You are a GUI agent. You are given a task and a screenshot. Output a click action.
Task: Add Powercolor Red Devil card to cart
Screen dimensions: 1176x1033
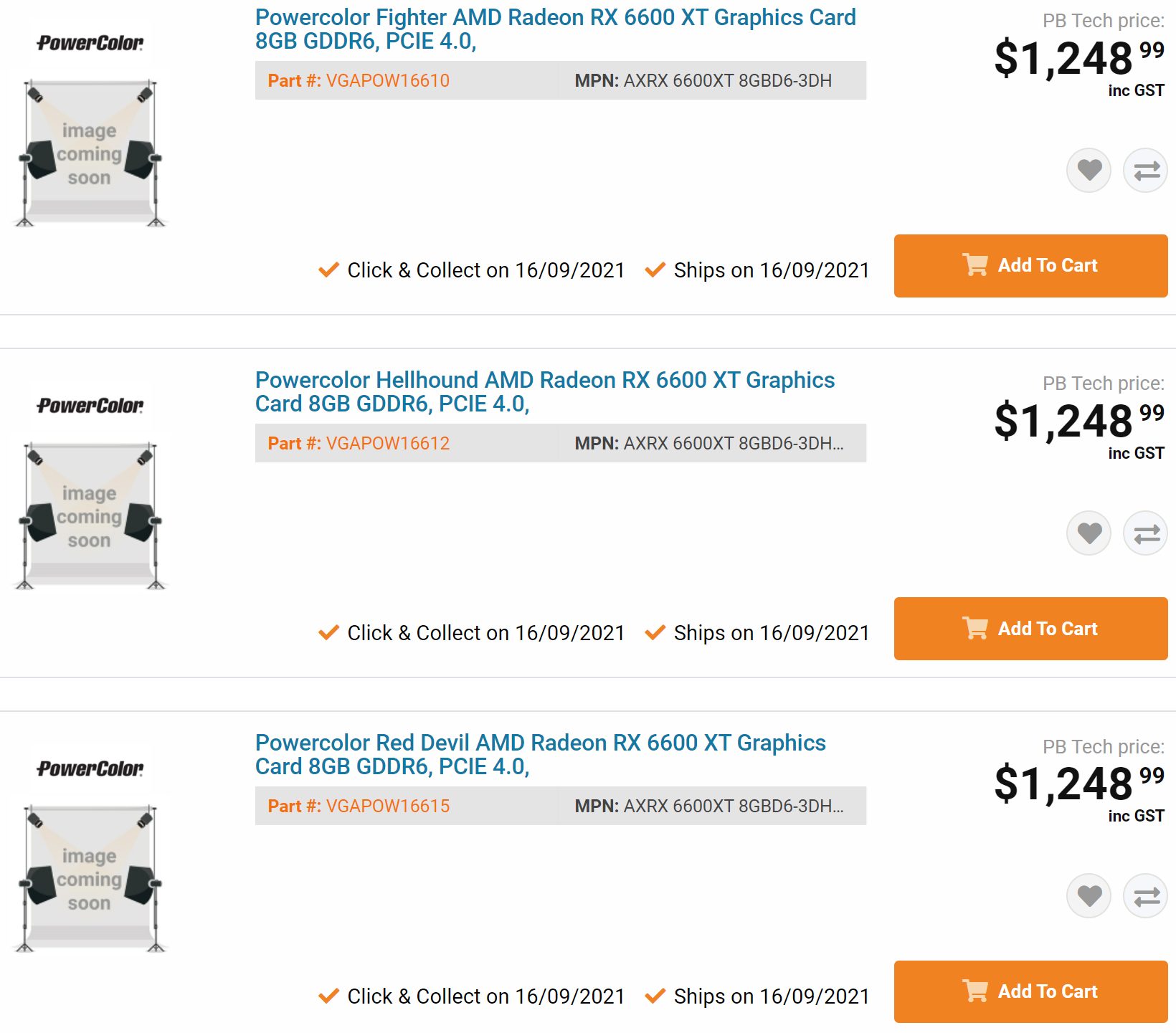(x=1030, y=991)
